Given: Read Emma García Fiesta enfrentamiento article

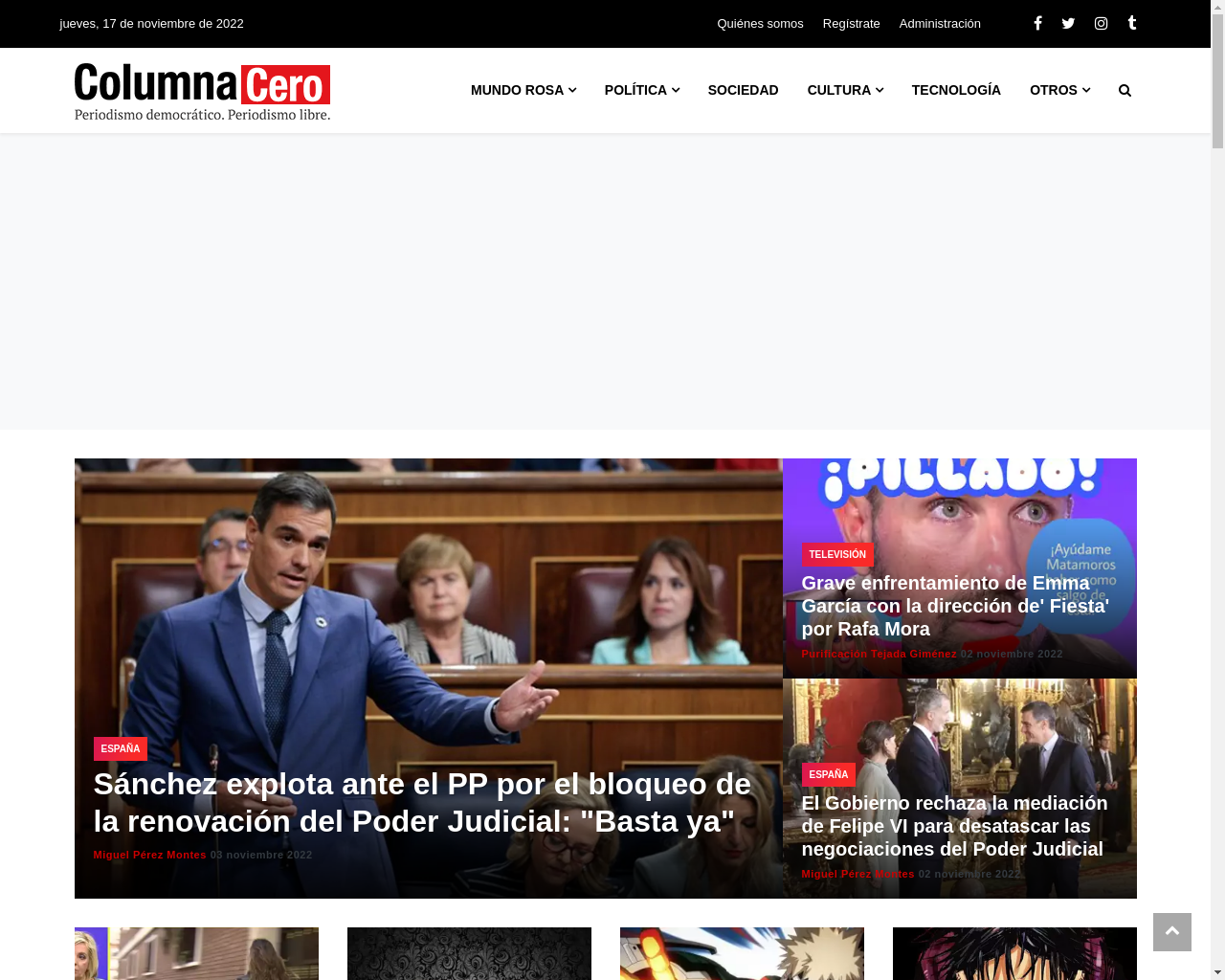Looking at the screenshot, I should tap(955, 606).
